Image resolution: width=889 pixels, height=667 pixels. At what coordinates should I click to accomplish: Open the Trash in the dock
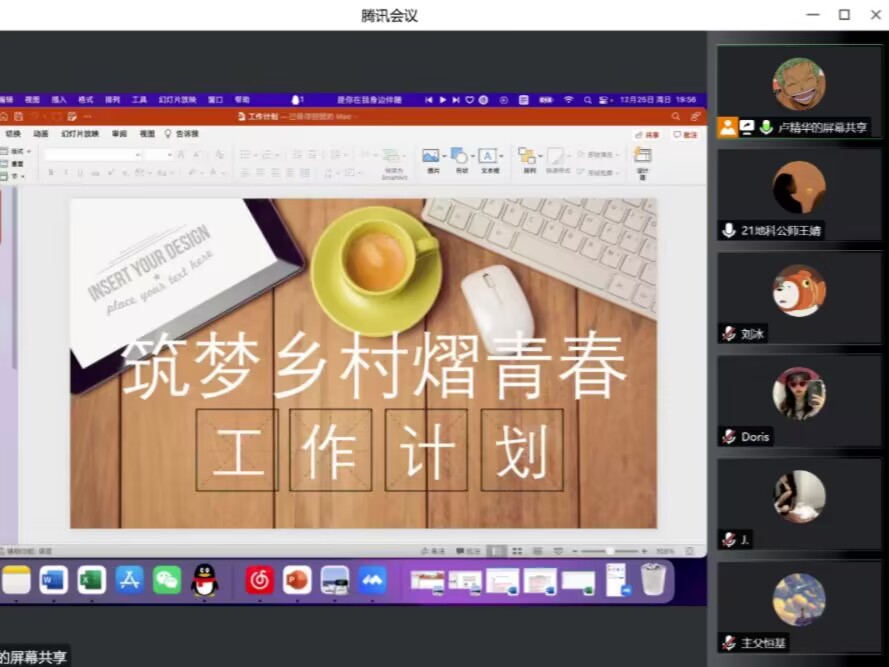pos(653,579)
